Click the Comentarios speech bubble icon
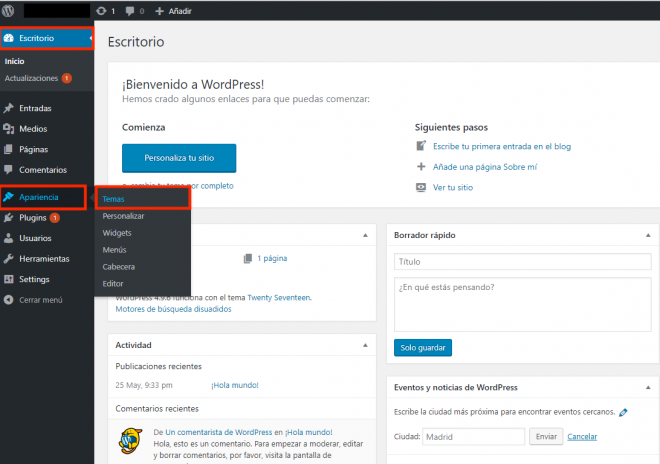The width and height of the screenshot is (660, 464). click(x=8, y=170)
